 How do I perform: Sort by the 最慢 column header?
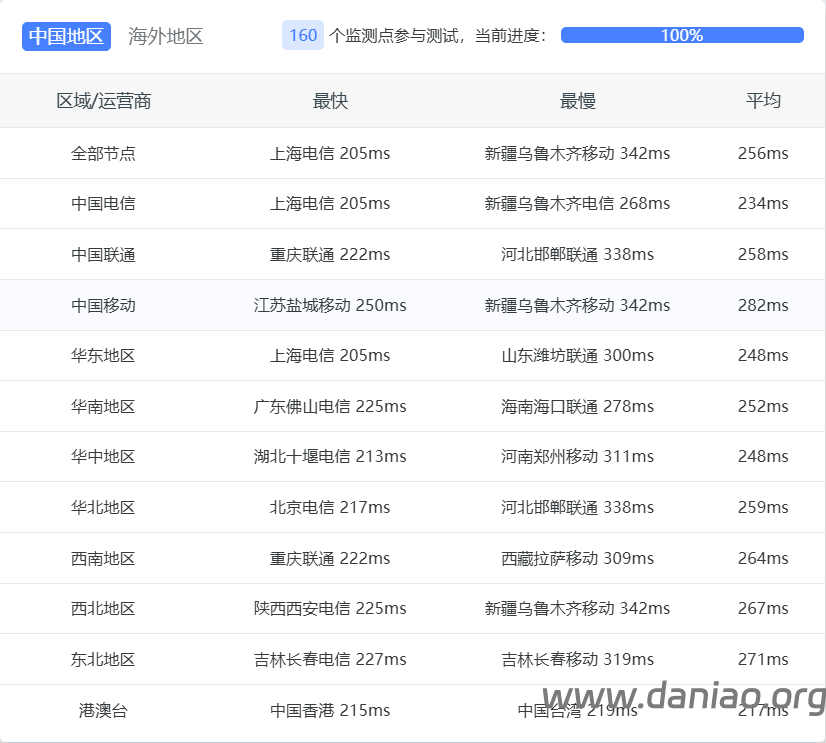point(577,101)
